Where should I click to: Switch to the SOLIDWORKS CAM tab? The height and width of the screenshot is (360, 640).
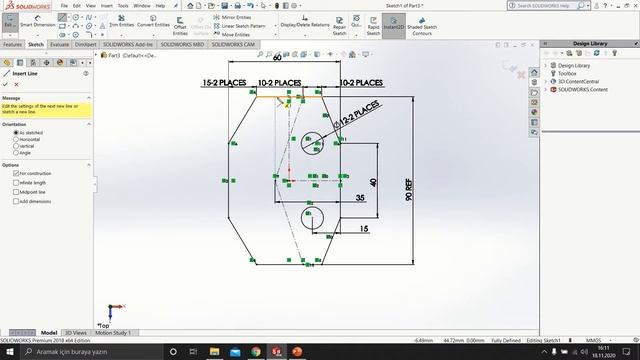(233, 44)
